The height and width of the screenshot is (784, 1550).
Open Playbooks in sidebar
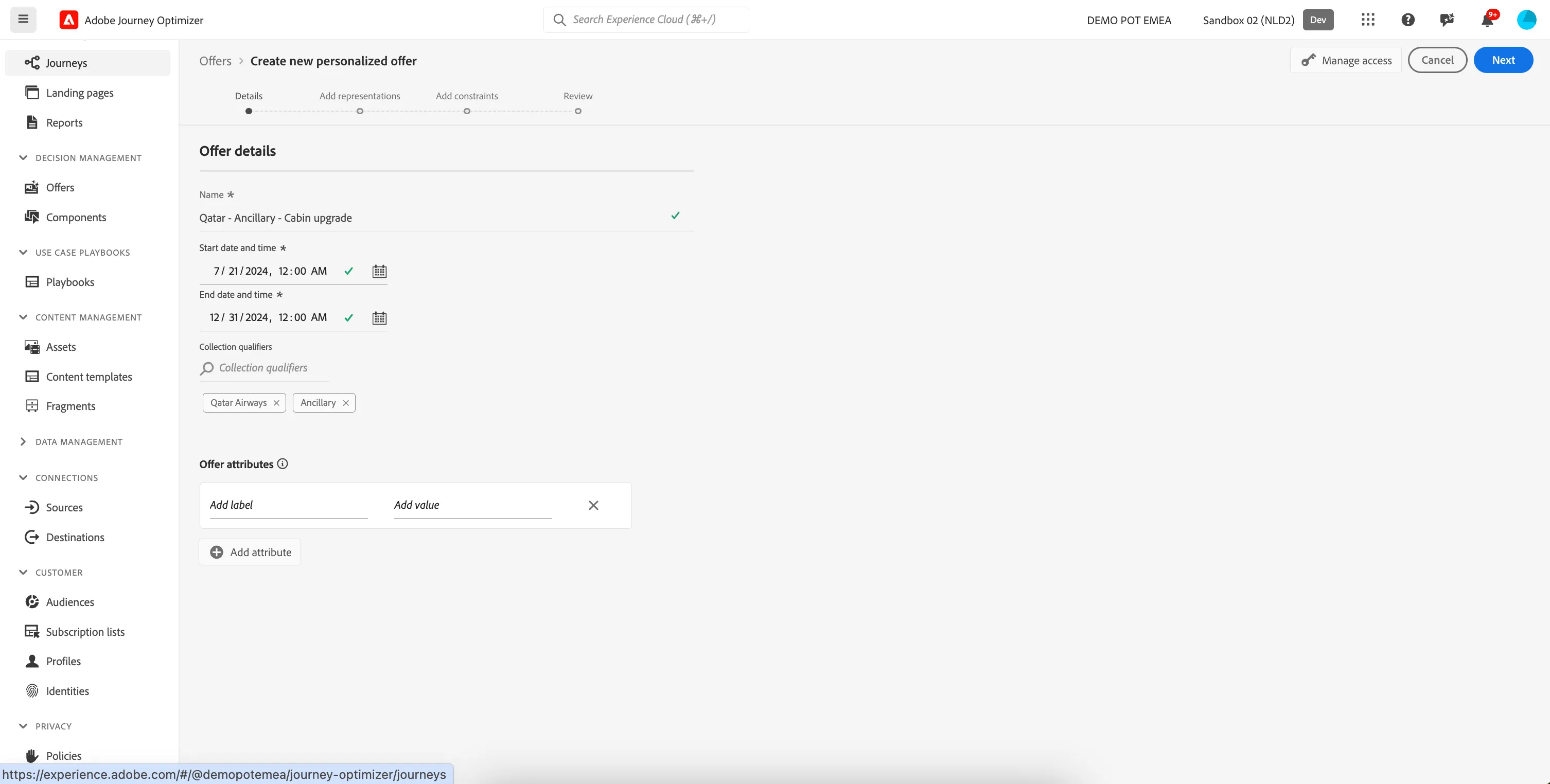tap(88, 282)
